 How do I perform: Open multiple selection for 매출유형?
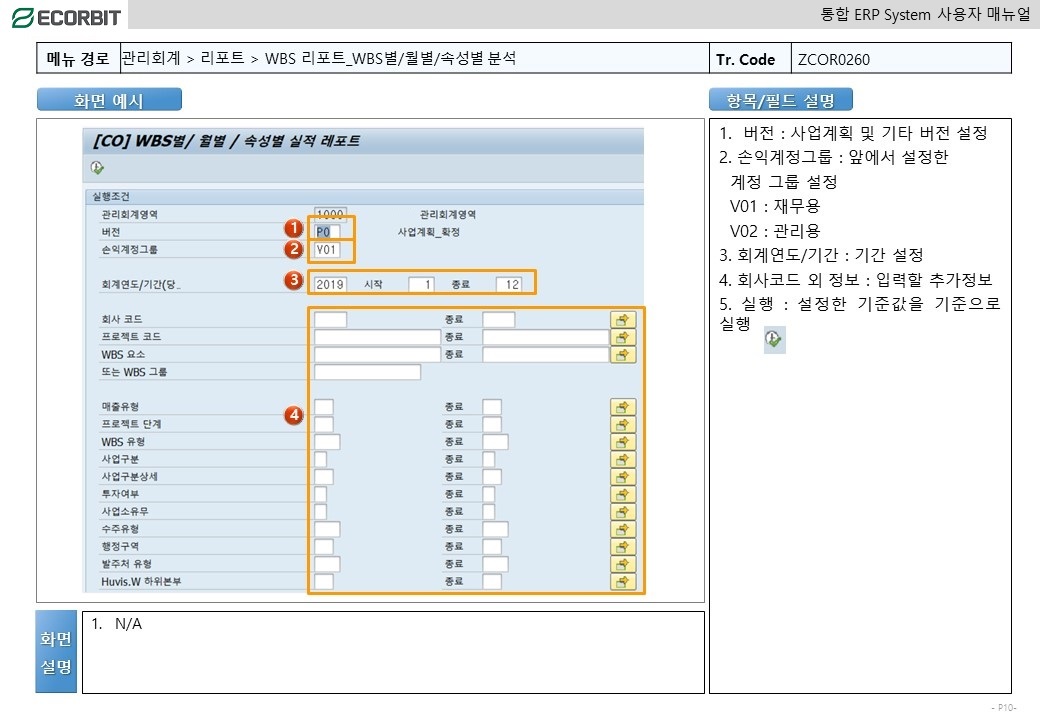point(623,407)
